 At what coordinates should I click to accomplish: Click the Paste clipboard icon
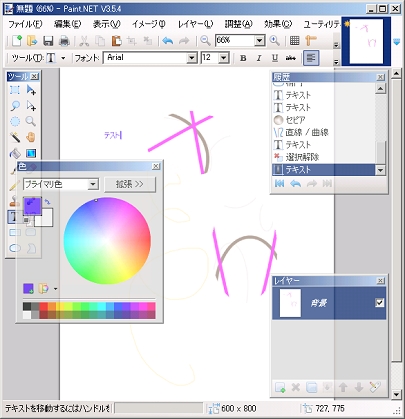click(x=116, y=41)
